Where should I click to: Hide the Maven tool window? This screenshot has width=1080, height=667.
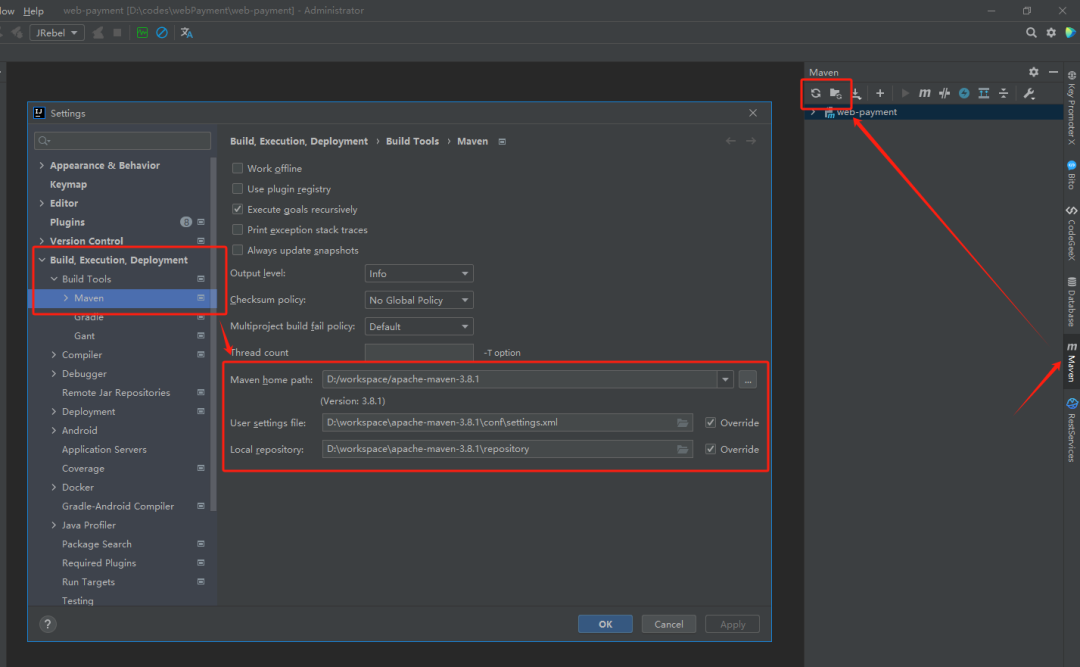[x=1053, y=72]
